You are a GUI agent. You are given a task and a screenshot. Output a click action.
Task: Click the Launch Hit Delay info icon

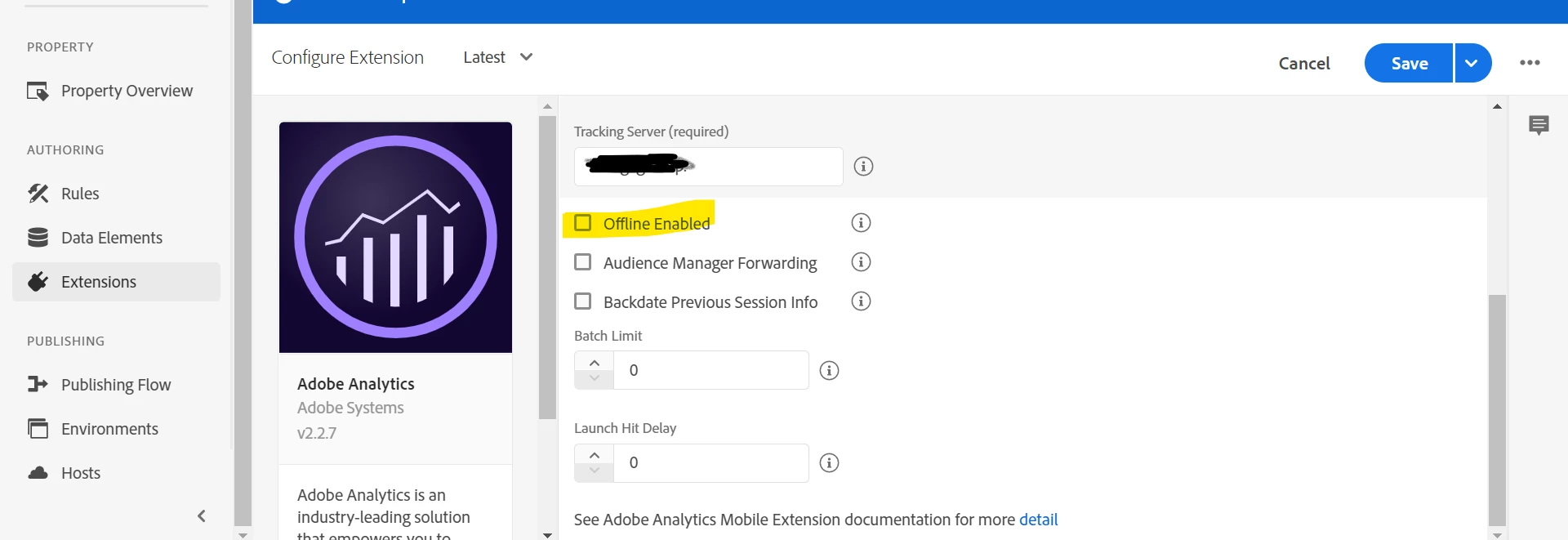coord(829,463)
